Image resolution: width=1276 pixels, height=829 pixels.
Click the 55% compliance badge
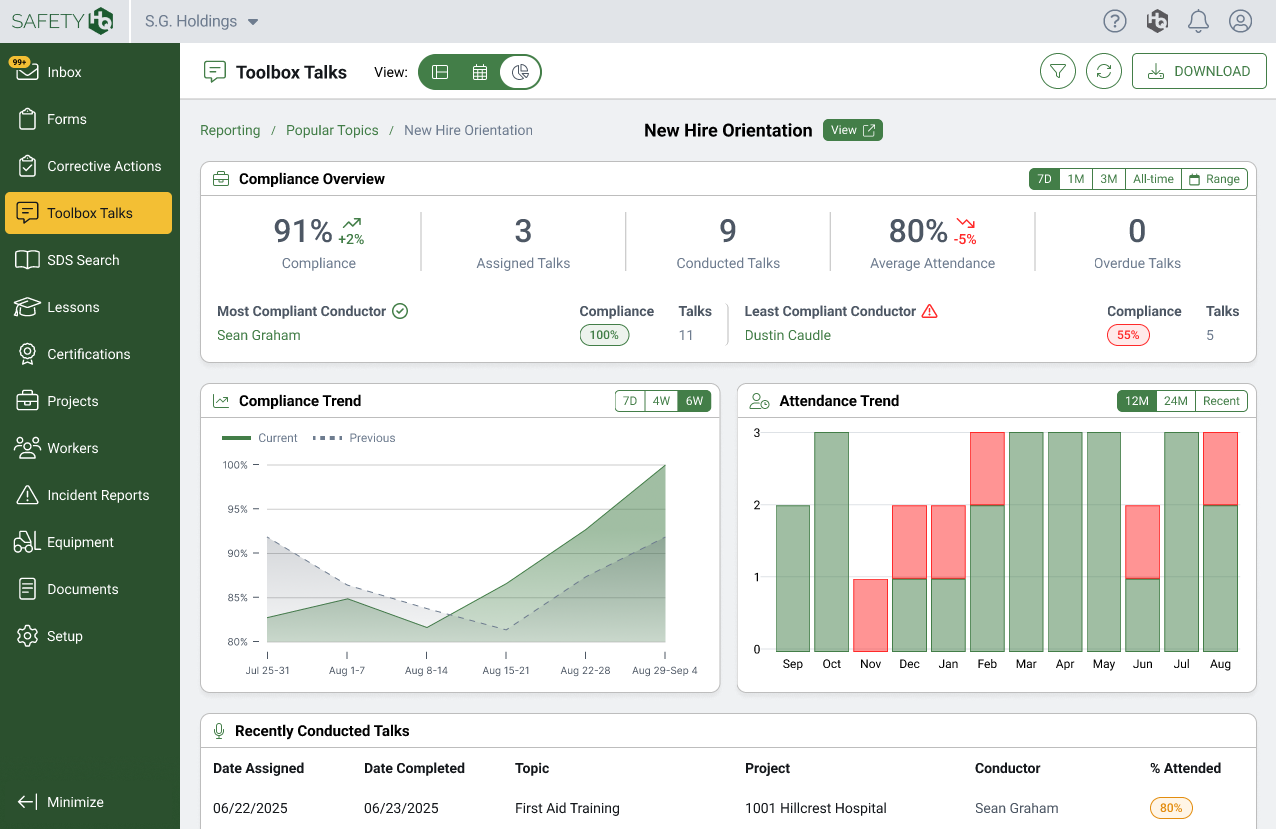[1128, 335]
